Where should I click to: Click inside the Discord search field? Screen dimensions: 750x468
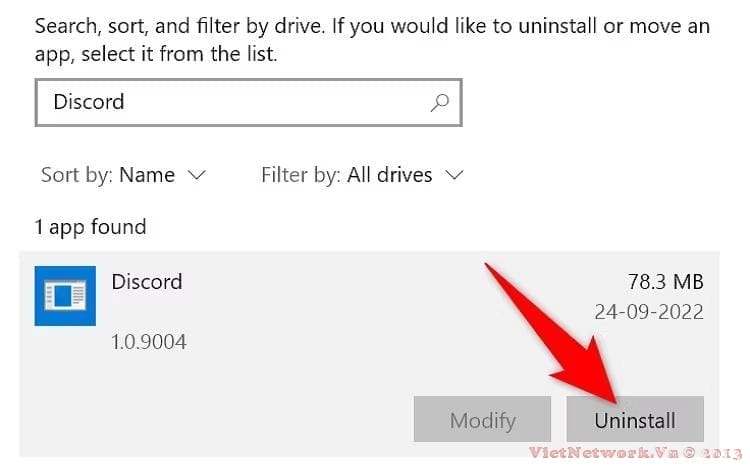click(x=230, y=102)
